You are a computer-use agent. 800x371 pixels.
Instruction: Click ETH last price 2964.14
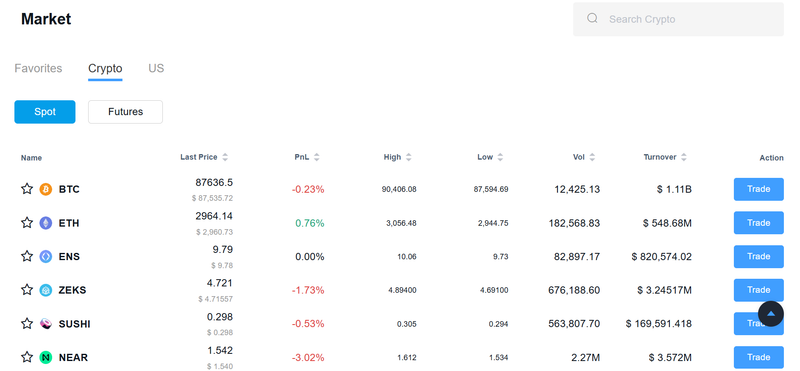(214, 216)
